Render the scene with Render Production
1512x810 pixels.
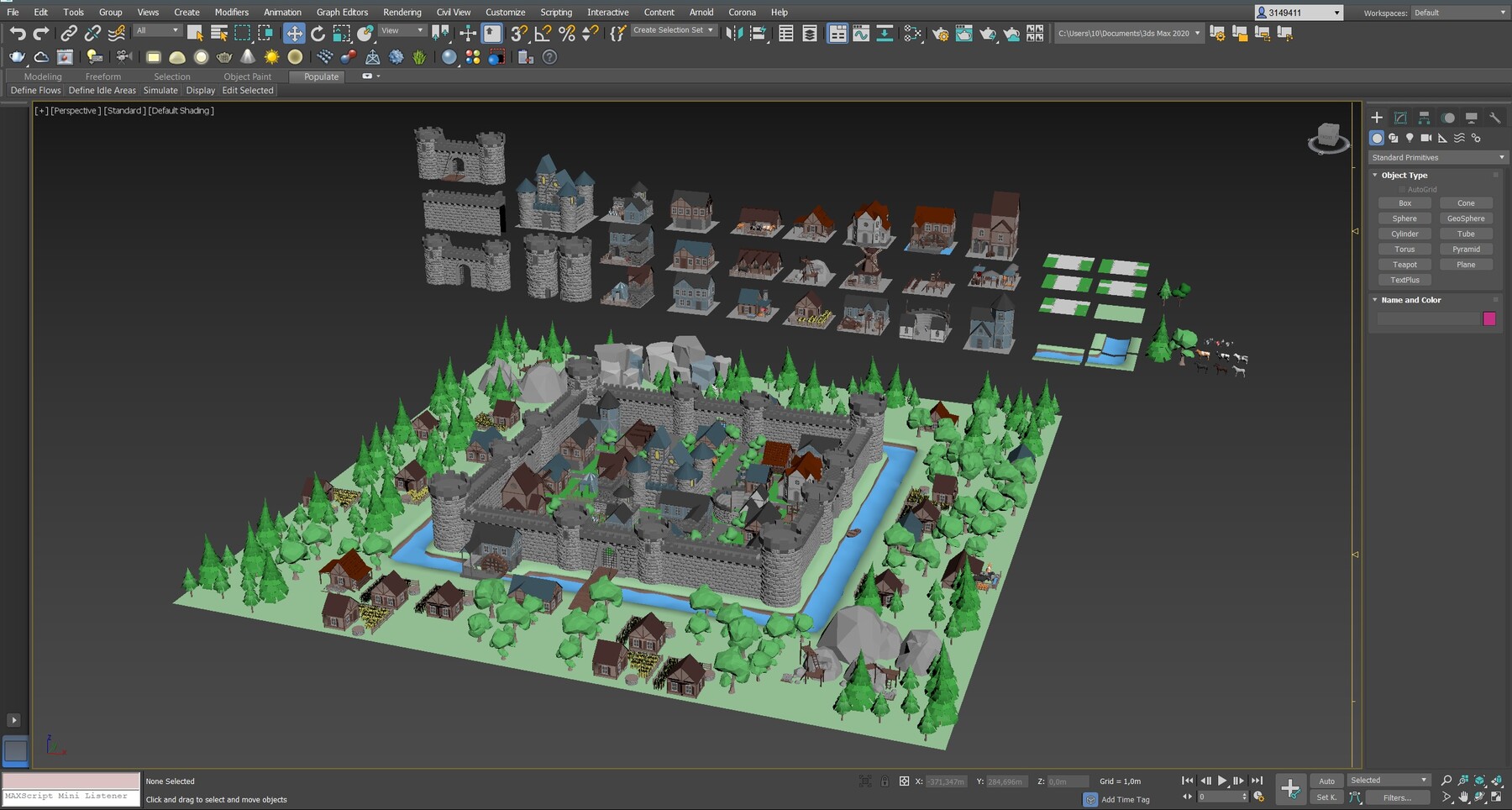click(x=989, y=34)
